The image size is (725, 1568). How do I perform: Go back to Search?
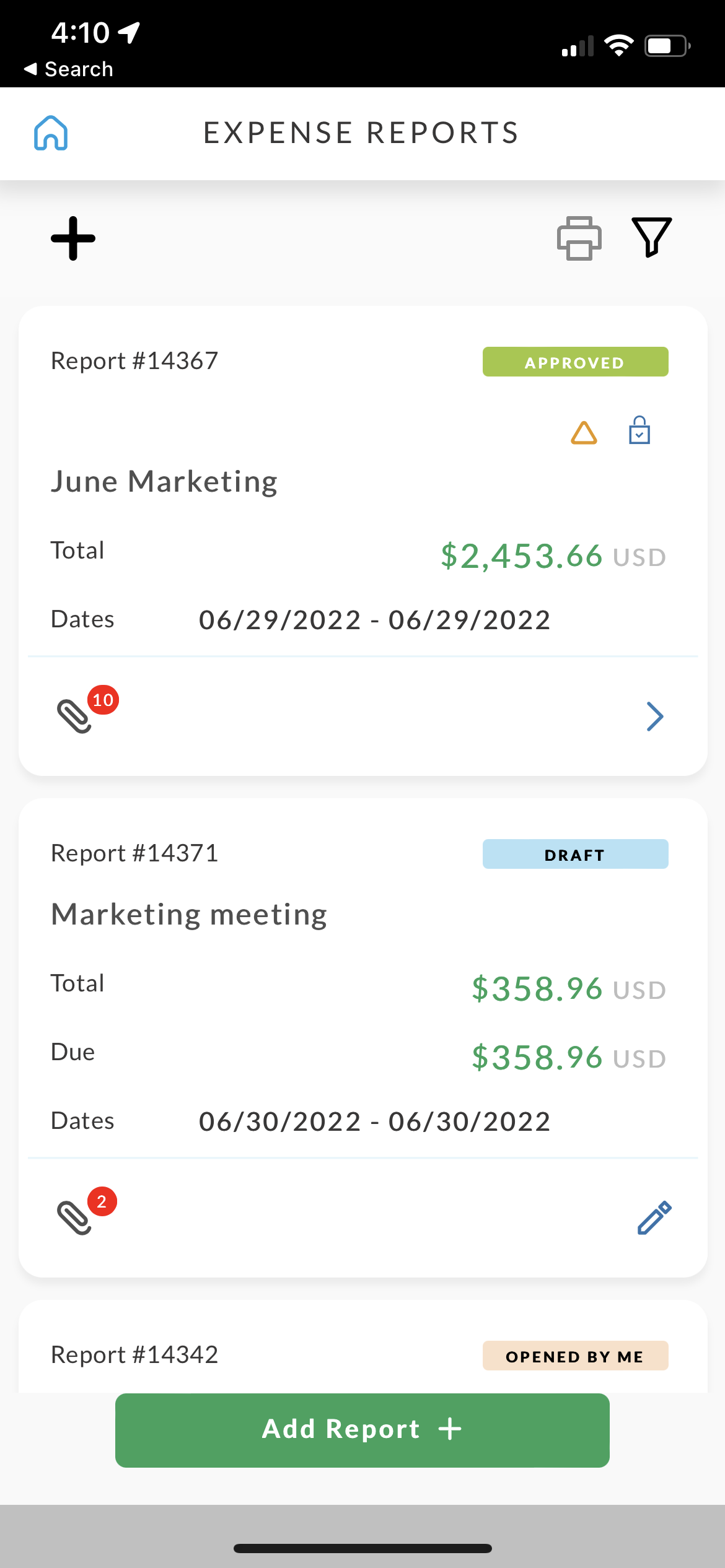point(68,69)
